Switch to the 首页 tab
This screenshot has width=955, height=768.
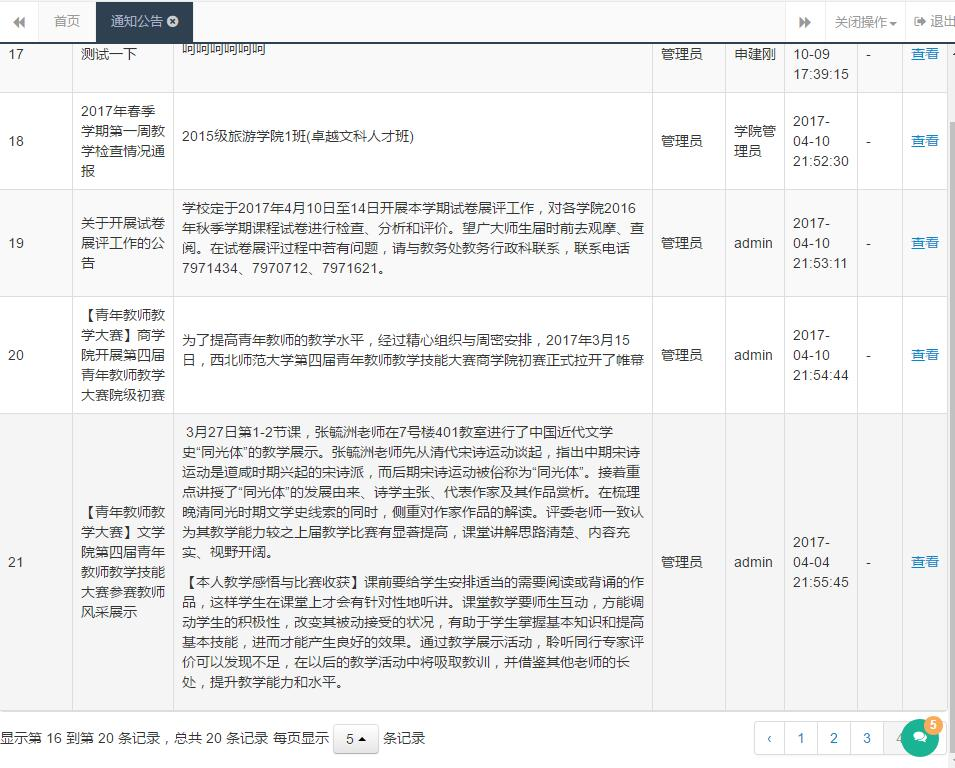pyautogui.click(x=67, y=21)
